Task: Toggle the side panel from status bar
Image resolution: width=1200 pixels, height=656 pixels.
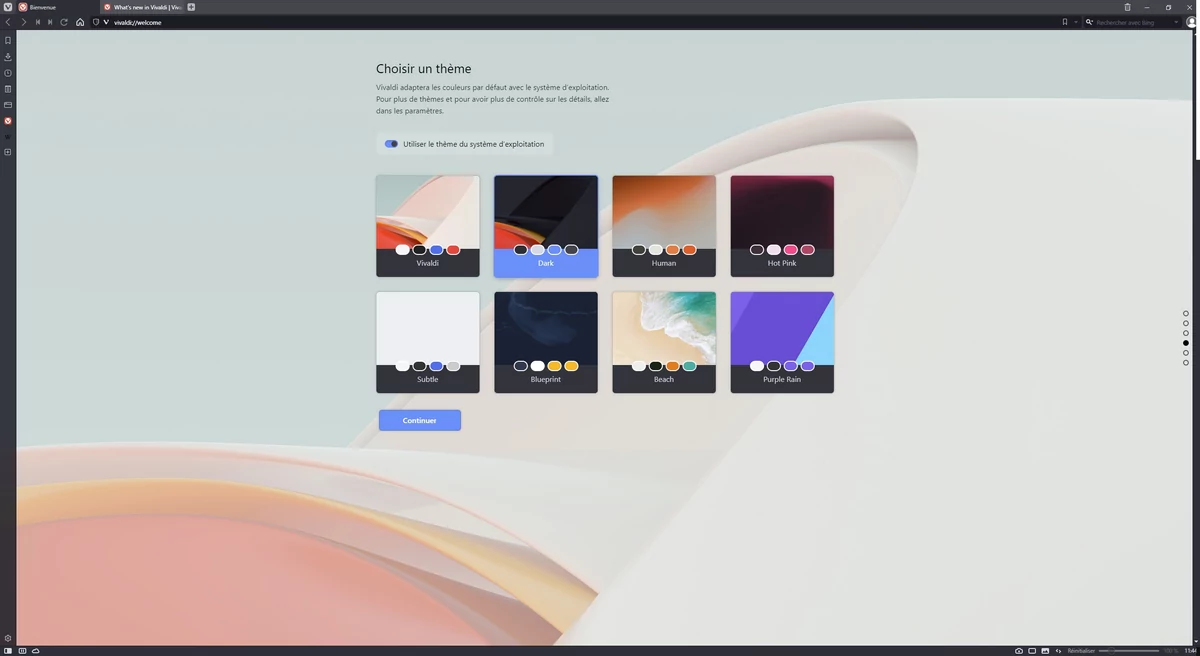Action: (8, 651)
